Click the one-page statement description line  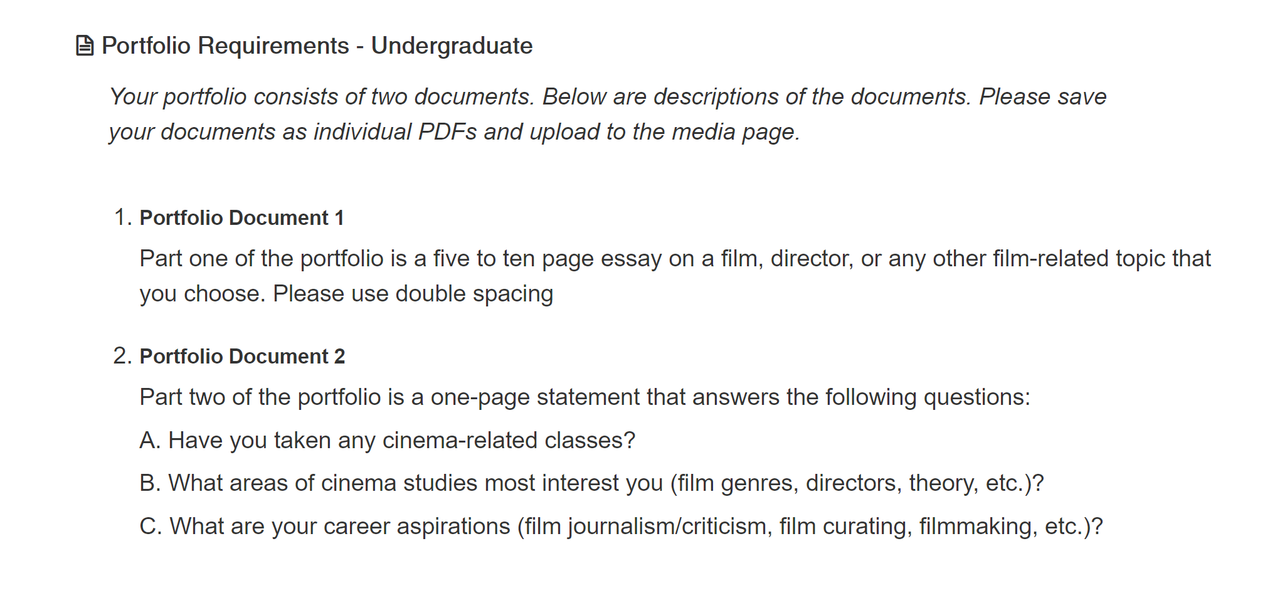coord(585,398)
